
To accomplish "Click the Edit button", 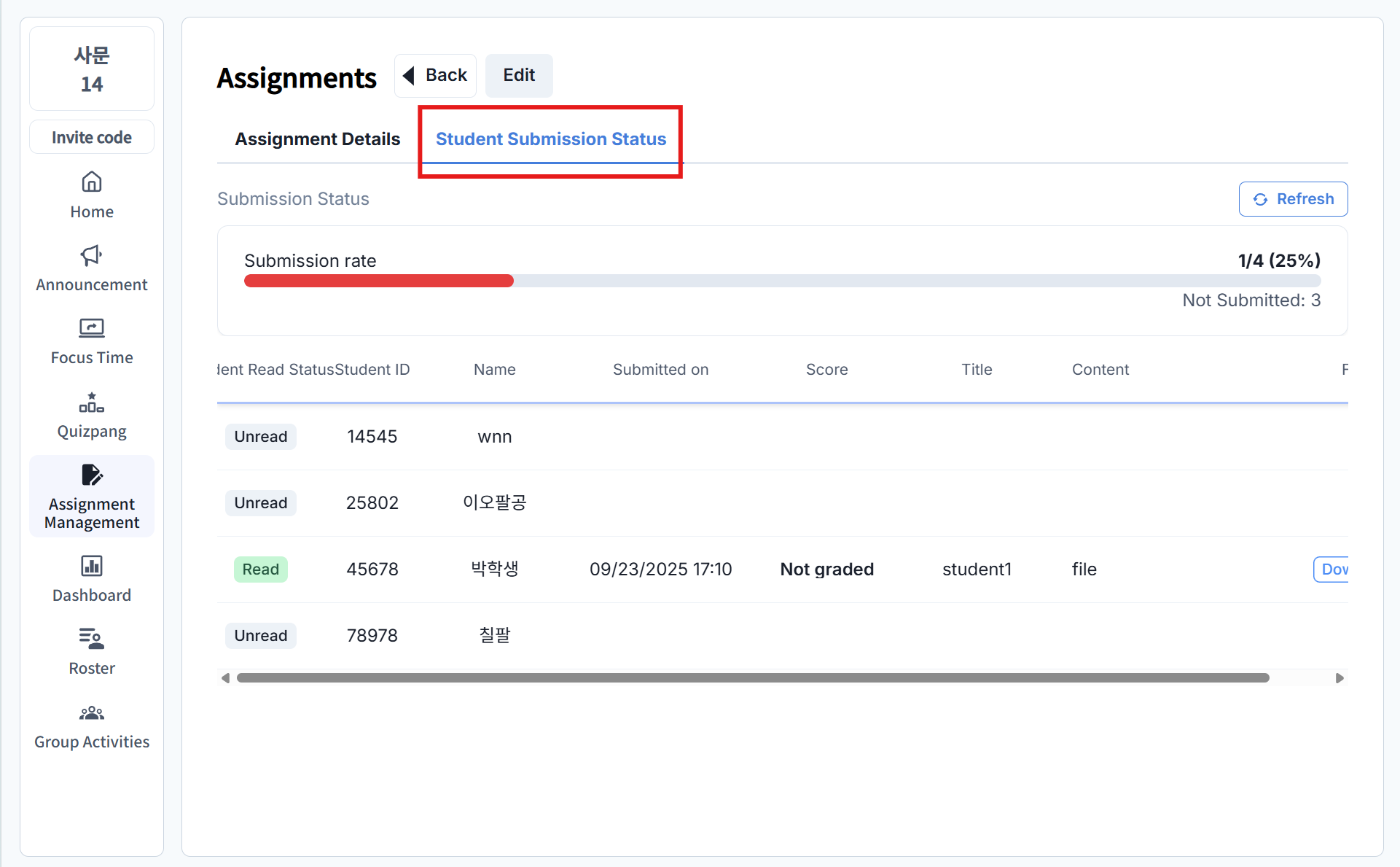I will (x=519, y=75).
